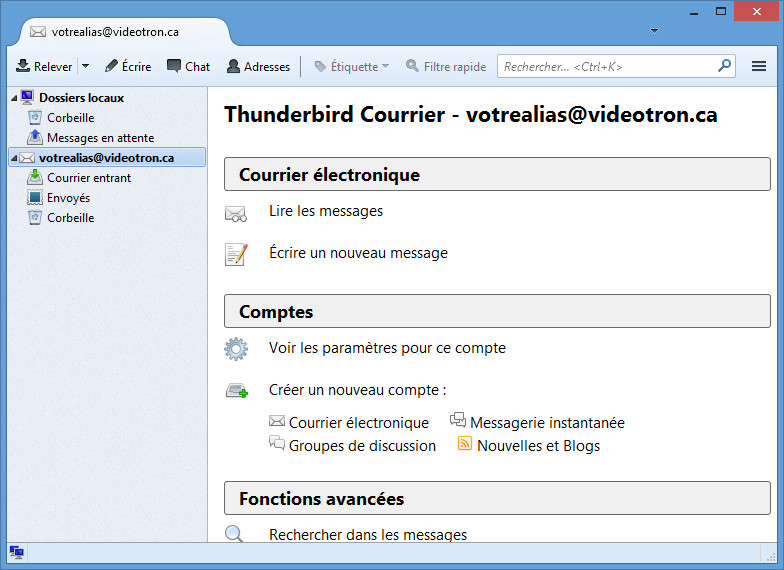Click the magnifying glass icon by Rechercher dans les messages
The image size is (784, 570).
pyautogui.click(x=234, y=534)
